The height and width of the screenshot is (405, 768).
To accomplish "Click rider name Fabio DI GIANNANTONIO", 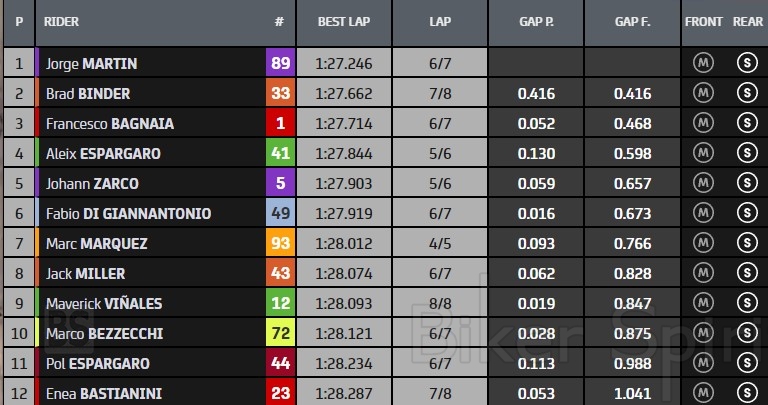I will point(128,214).
